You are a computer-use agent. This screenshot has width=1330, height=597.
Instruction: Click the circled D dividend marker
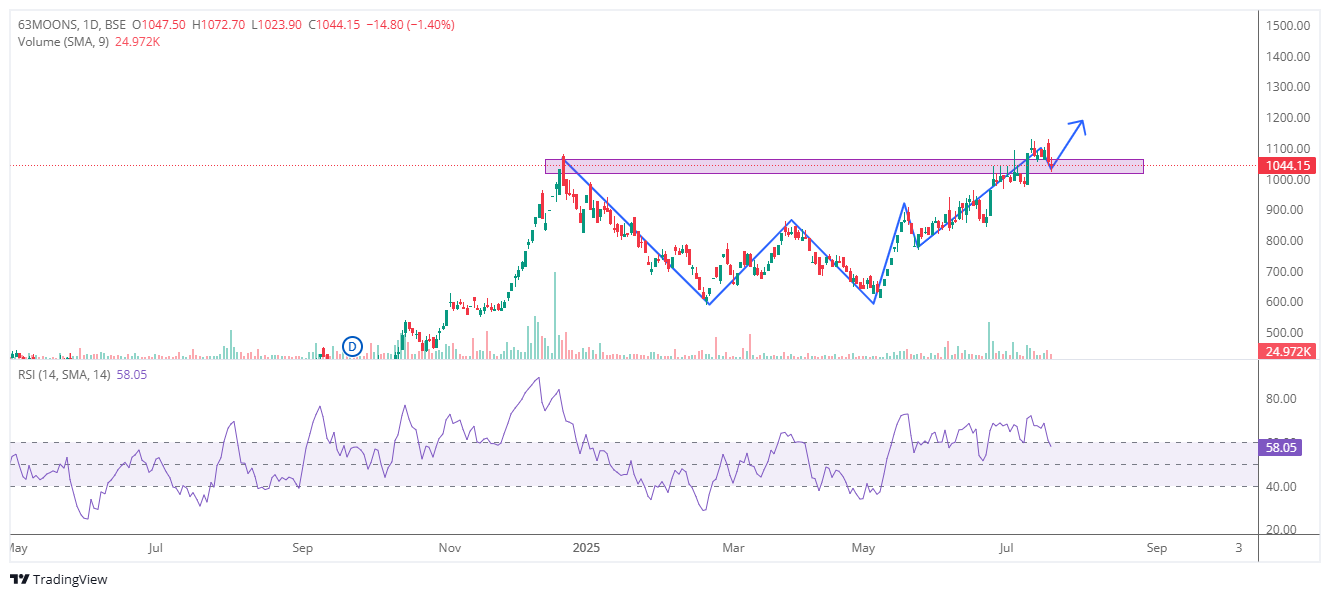pyautogui.click(x=352, y=346)
